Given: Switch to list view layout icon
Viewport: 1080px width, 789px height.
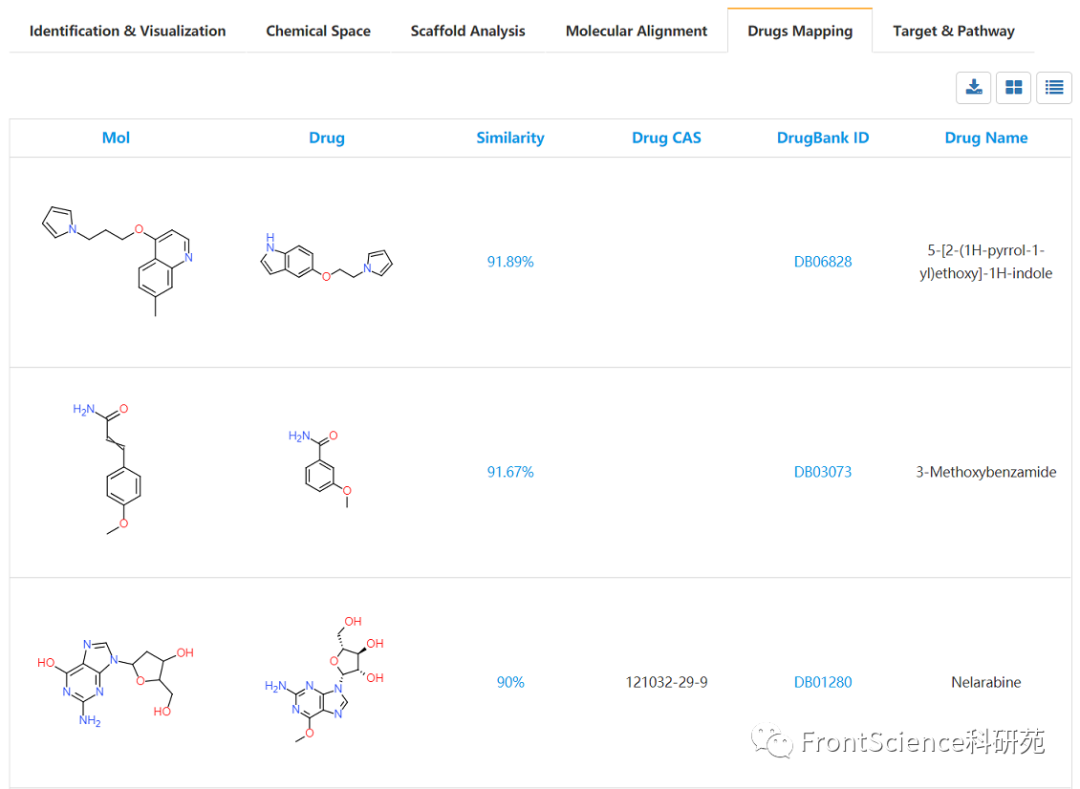Looking at the screenshot, I should 1054,87.
